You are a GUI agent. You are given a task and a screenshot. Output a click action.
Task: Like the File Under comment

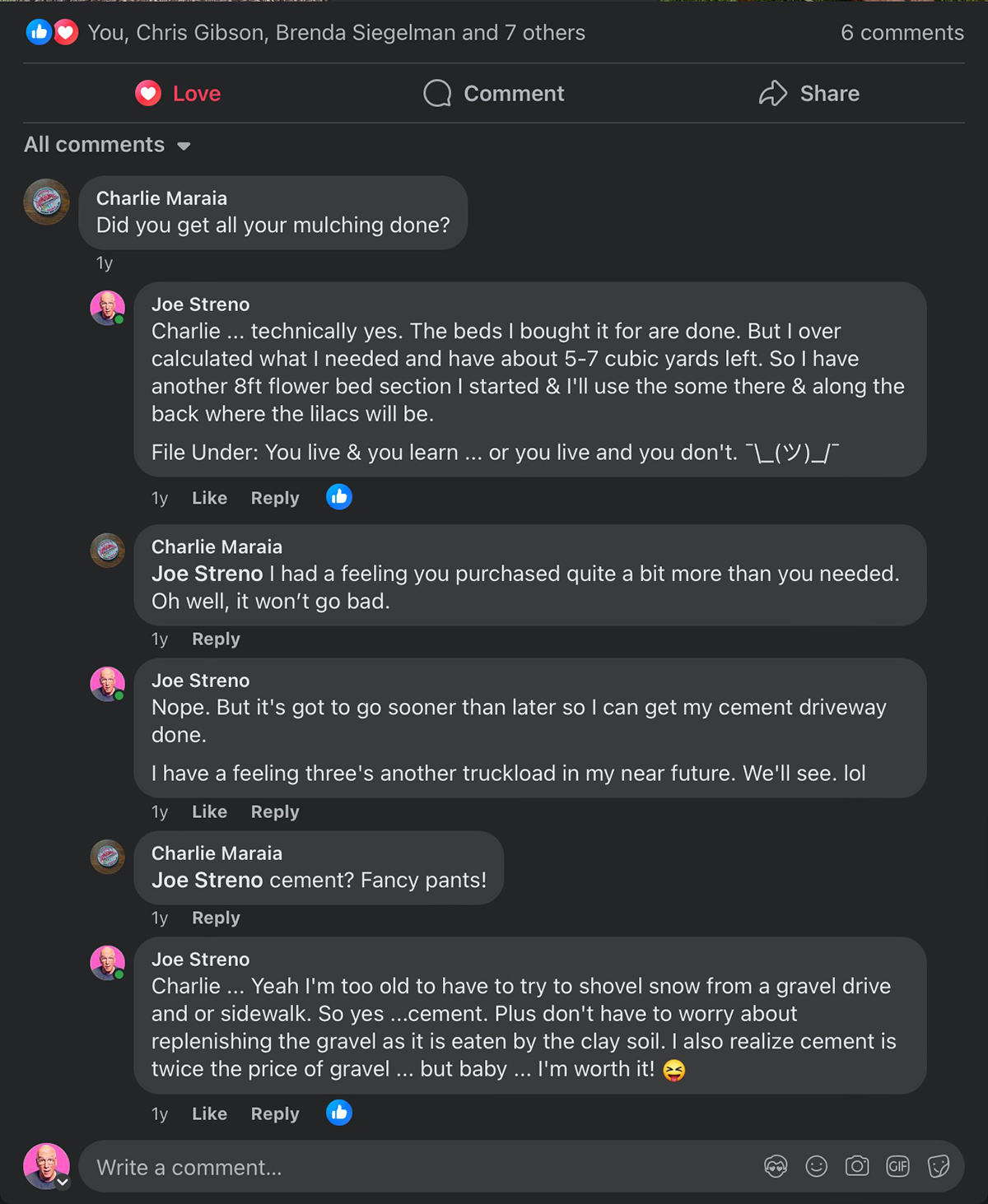(x=209, y=498)
